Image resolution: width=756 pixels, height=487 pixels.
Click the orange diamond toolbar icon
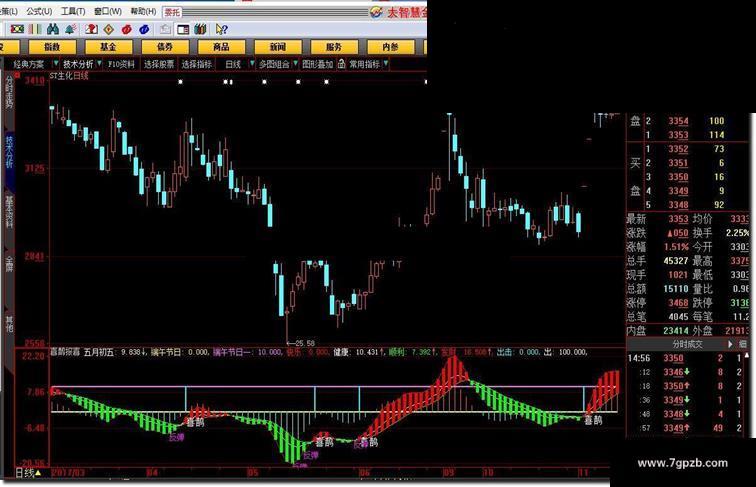pyautogui.click(x=109, y=29)
